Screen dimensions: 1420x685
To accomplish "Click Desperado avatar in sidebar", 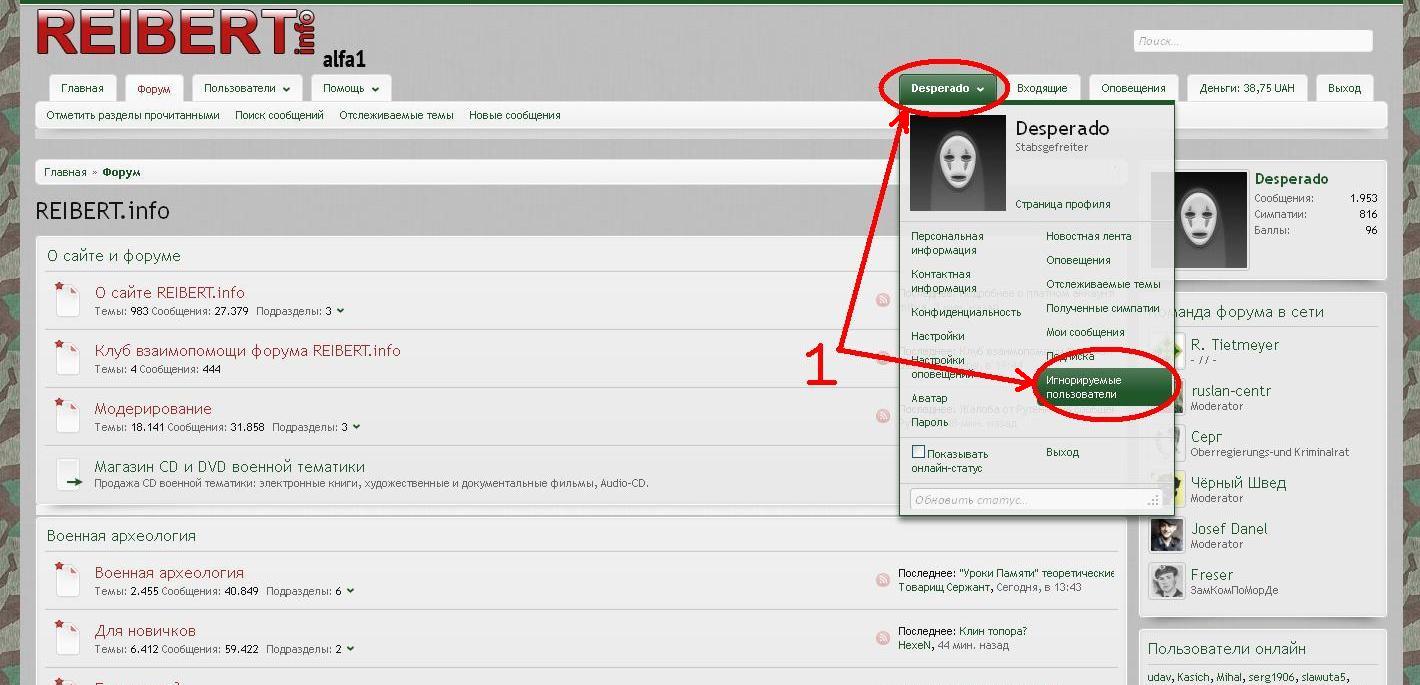I will coord(1200,220).
